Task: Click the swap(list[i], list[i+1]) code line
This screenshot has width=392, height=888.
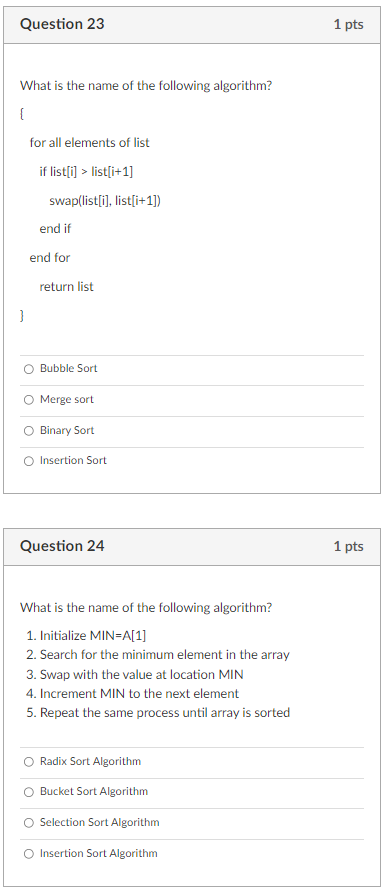Action: pos(105,200)
